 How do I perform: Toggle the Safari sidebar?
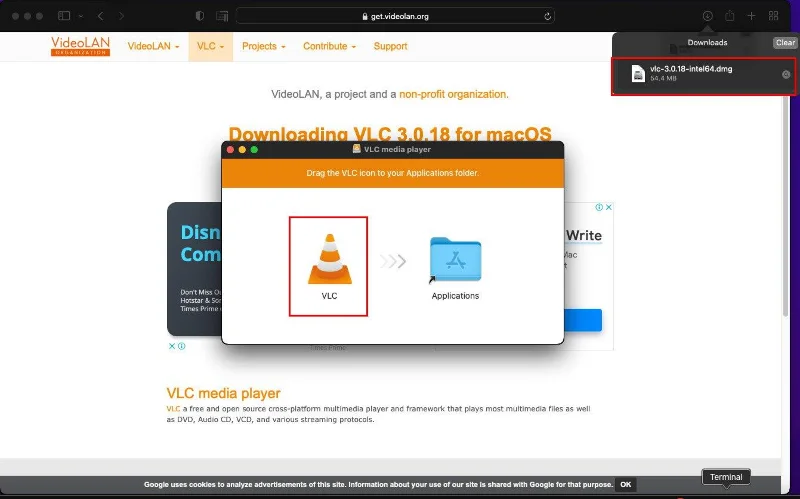pos(64,16)
